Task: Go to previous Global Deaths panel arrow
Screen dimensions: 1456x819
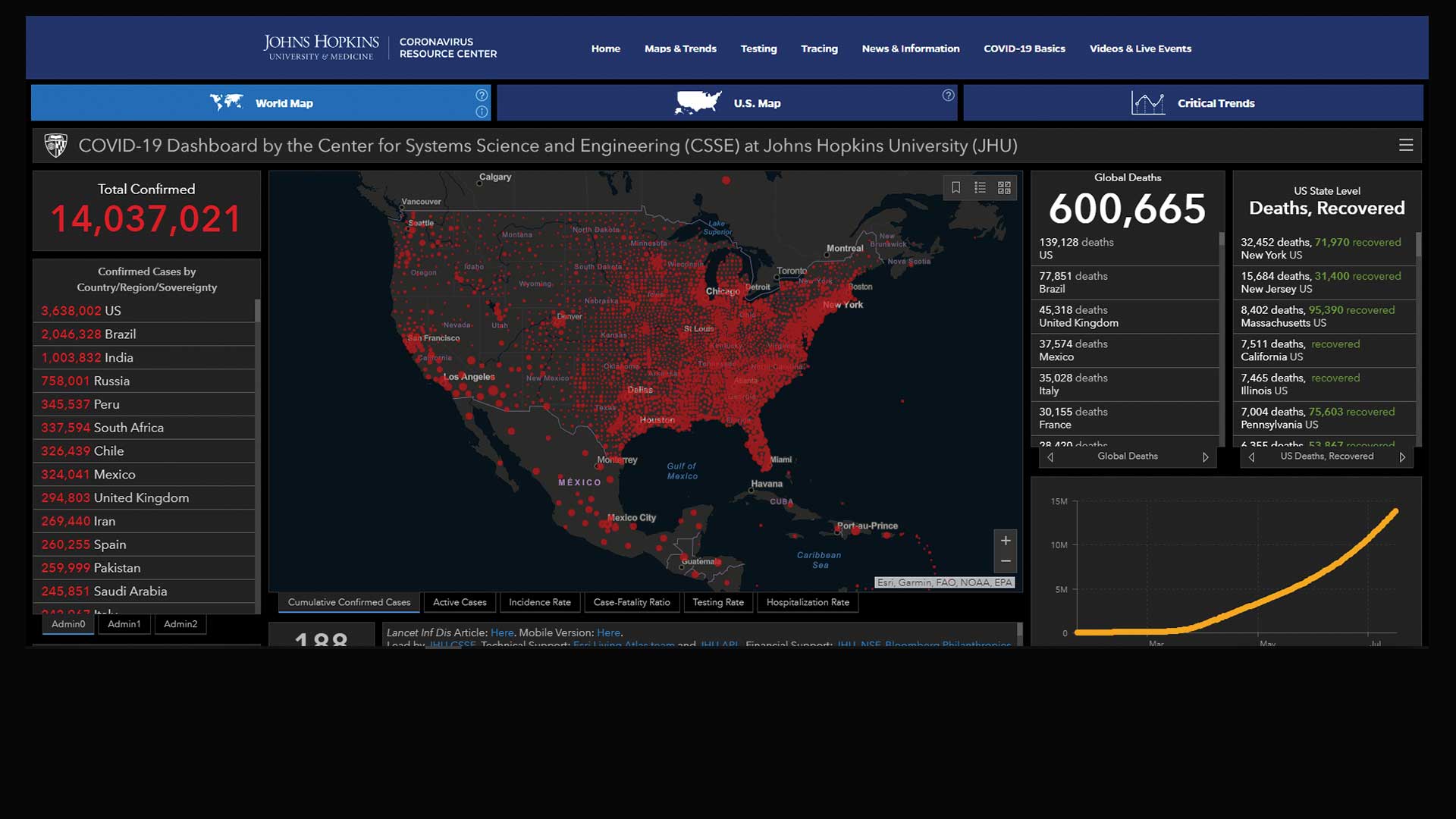Action: (1050, 457)
